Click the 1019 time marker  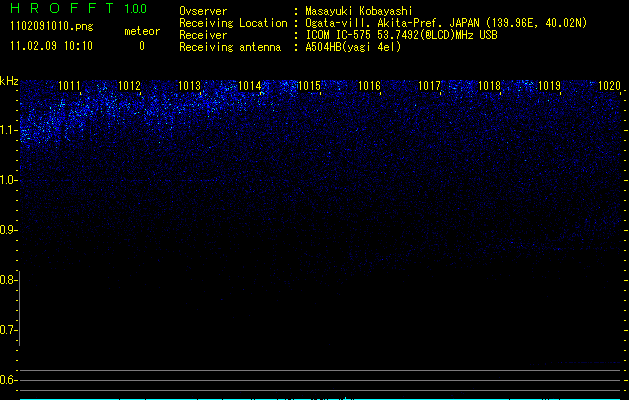550,86
